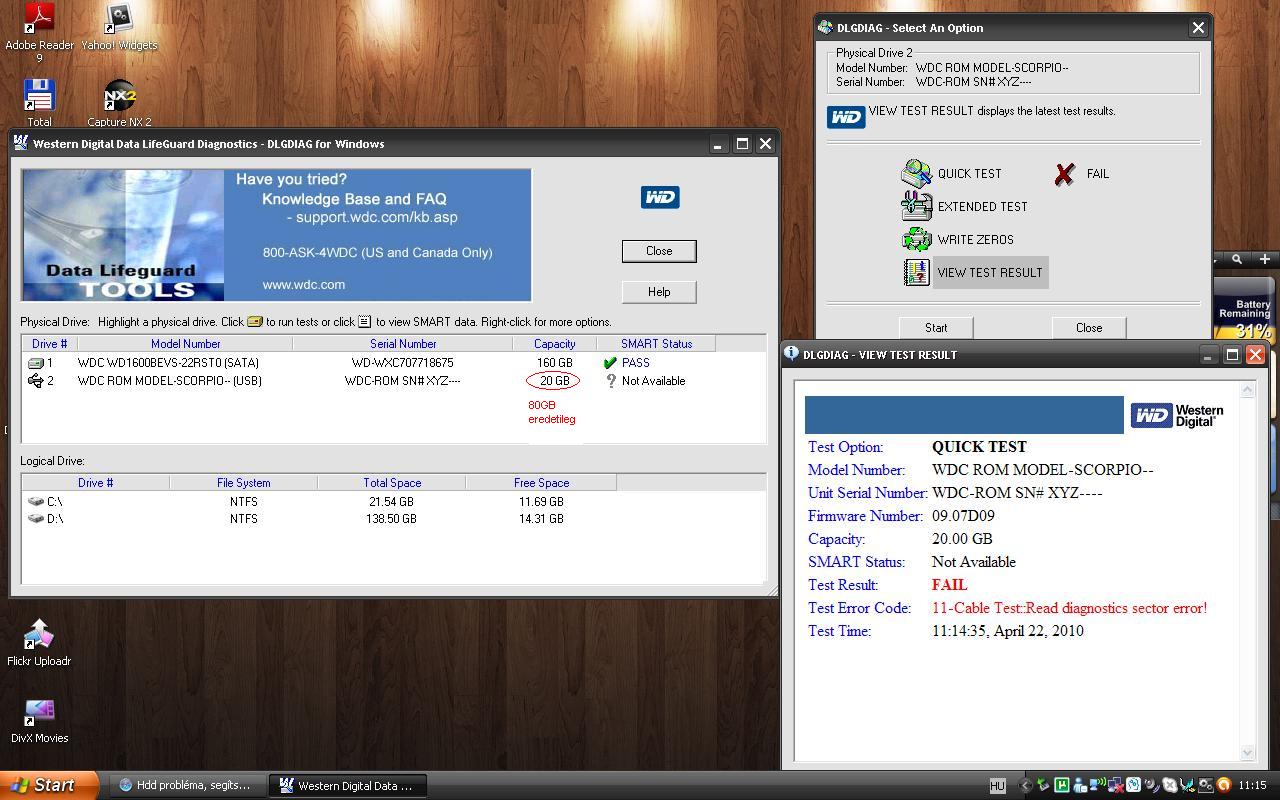Select the Extended Test icon
The width and height of the screenshot is (1280, 800).
coord(916,206)
